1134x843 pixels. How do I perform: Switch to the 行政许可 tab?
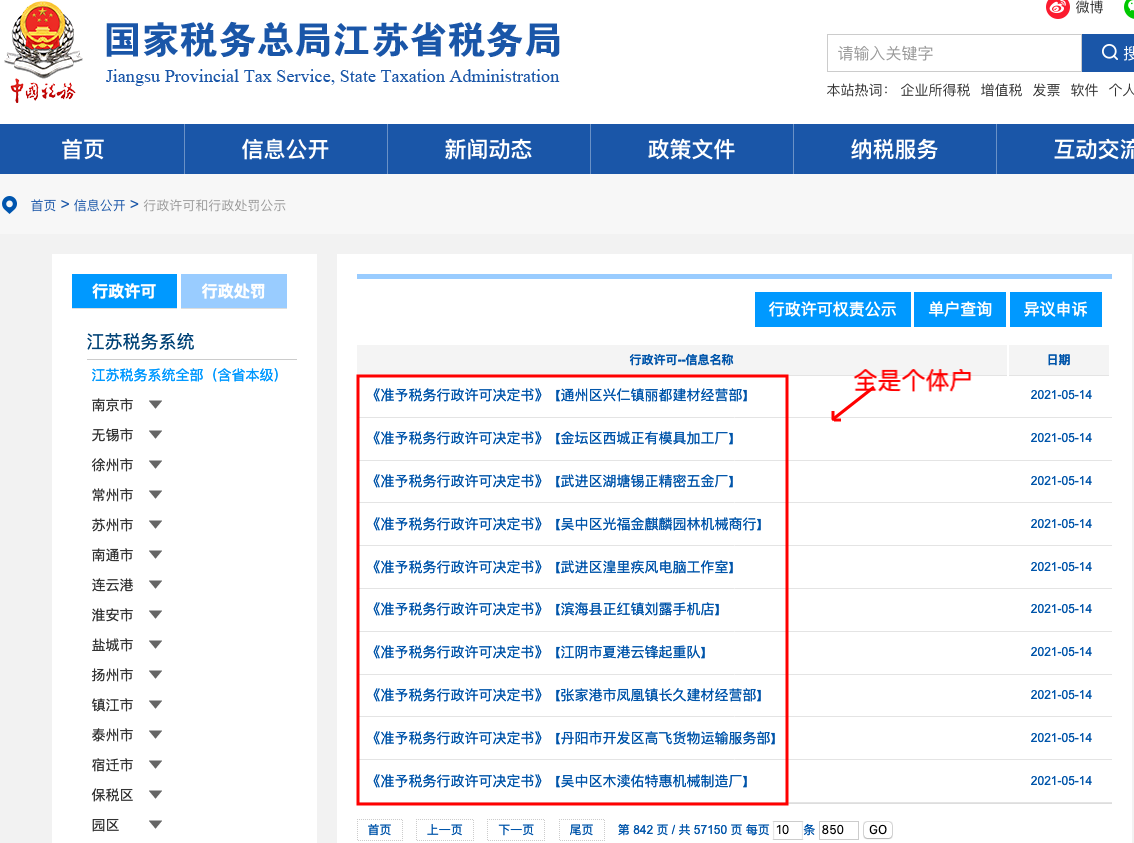pyautogui.click(x=123, y=290)
